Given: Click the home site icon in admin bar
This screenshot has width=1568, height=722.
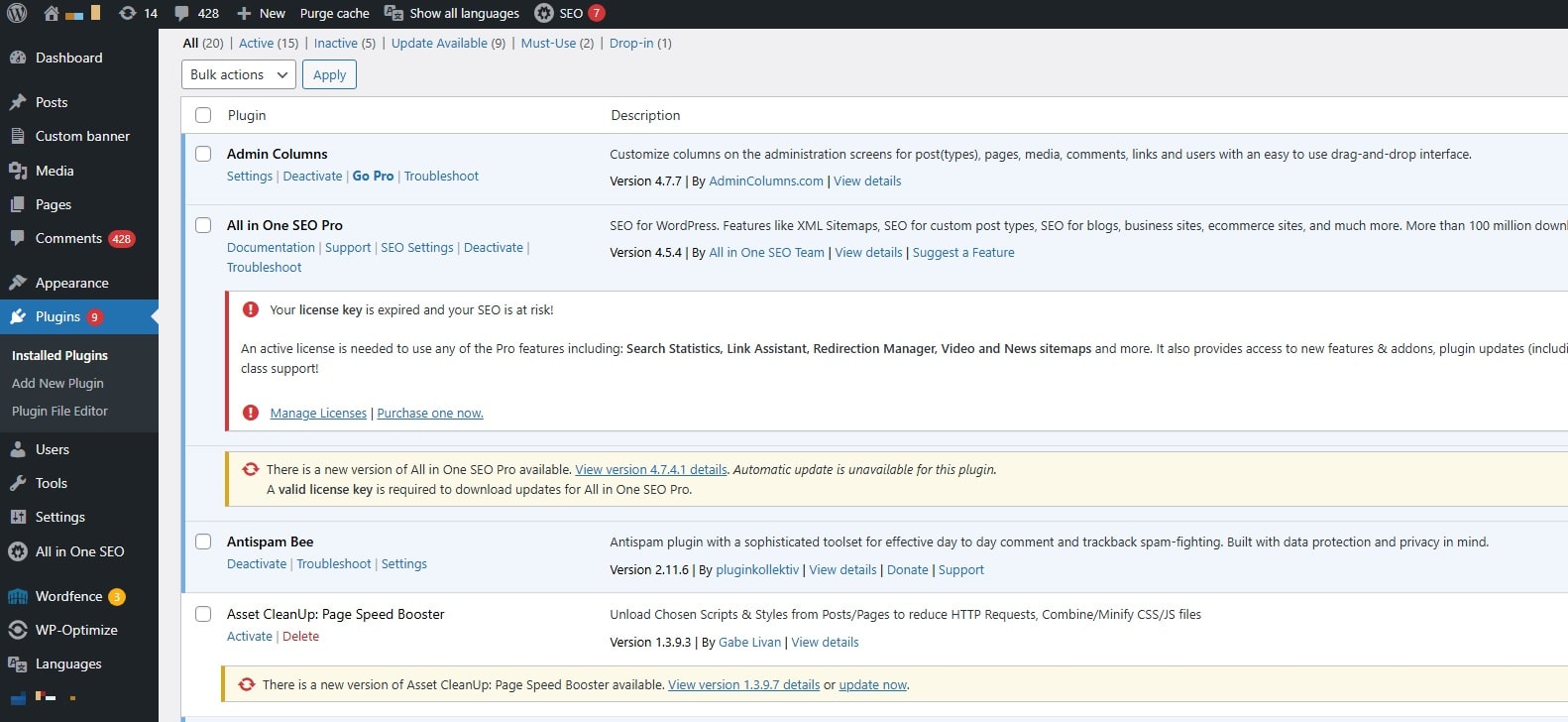Looking at the screenshot, I should tap(52, 13).
